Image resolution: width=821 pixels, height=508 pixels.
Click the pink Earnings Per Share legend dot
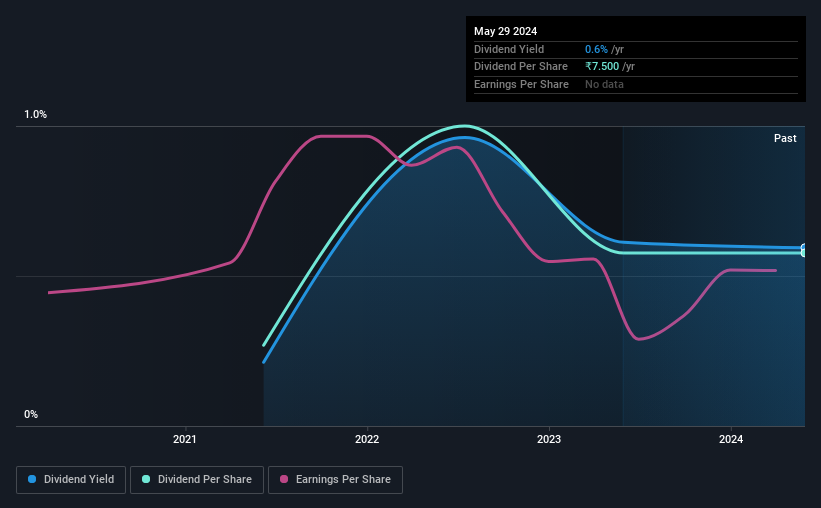point(284,479)
